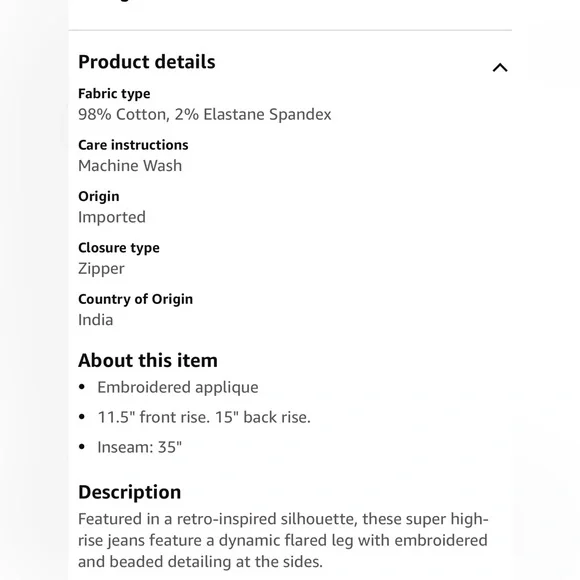This screenshot has height=580, width=580.
Task: Click the retro-inspired silhouette description paragraph
Action: tap(283, 540)
